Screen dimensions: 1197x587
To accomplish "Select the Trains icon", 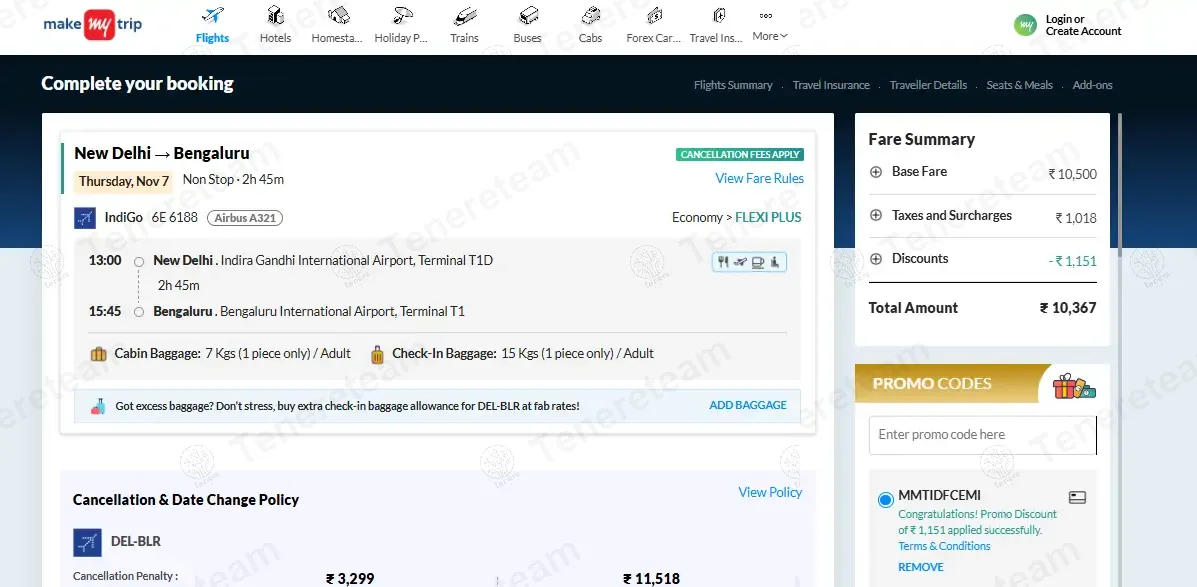I will pos(464,17).
